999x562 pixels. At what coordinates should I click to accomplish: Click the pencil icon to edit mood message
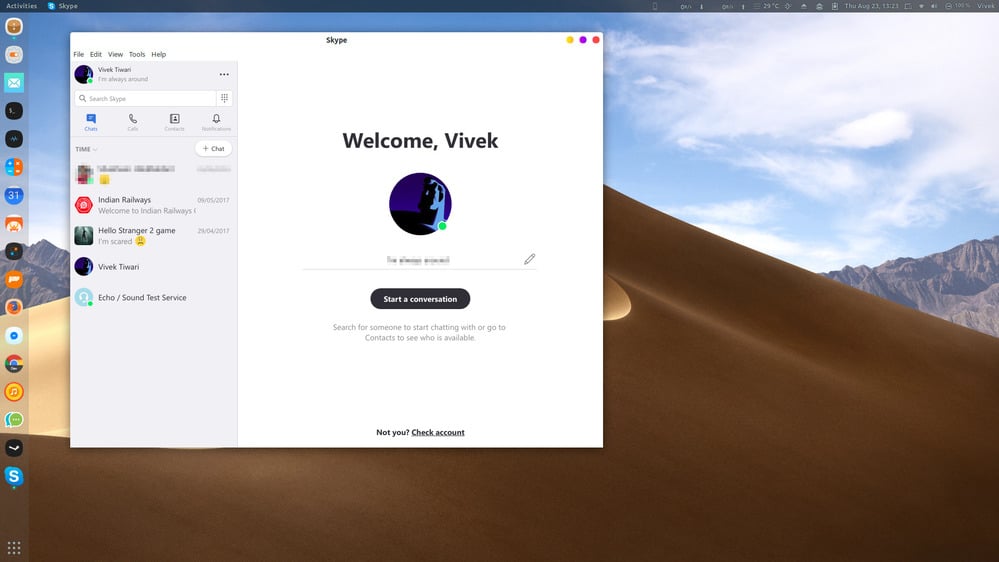(529, 259)
